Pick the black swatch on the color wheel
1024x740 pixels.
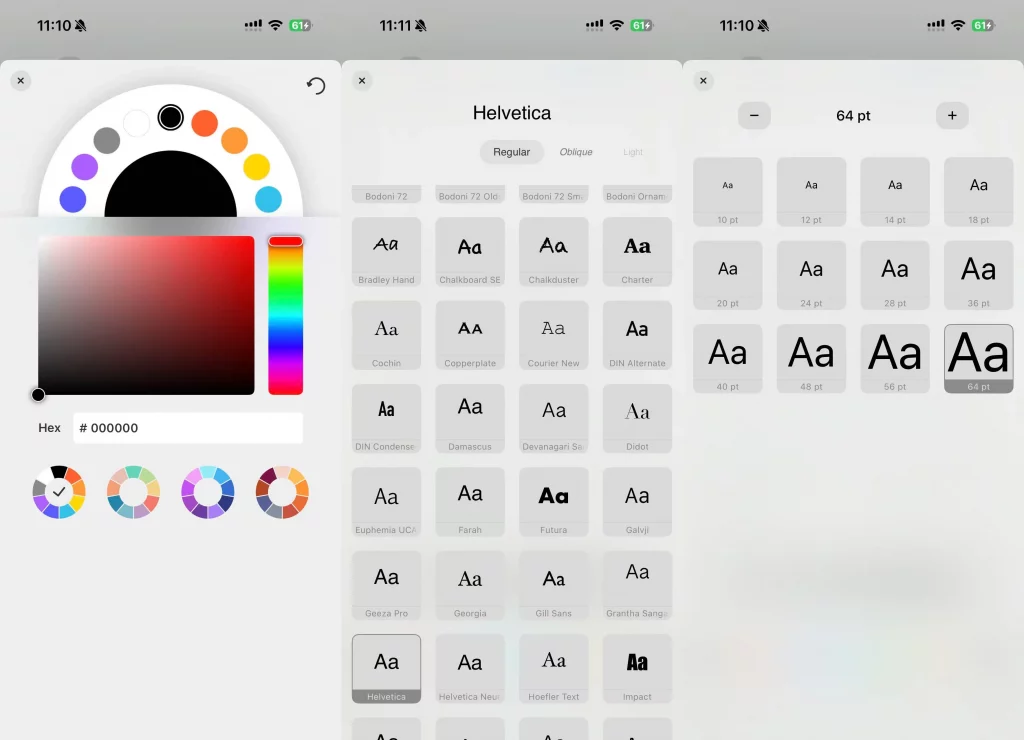point(170,118)
